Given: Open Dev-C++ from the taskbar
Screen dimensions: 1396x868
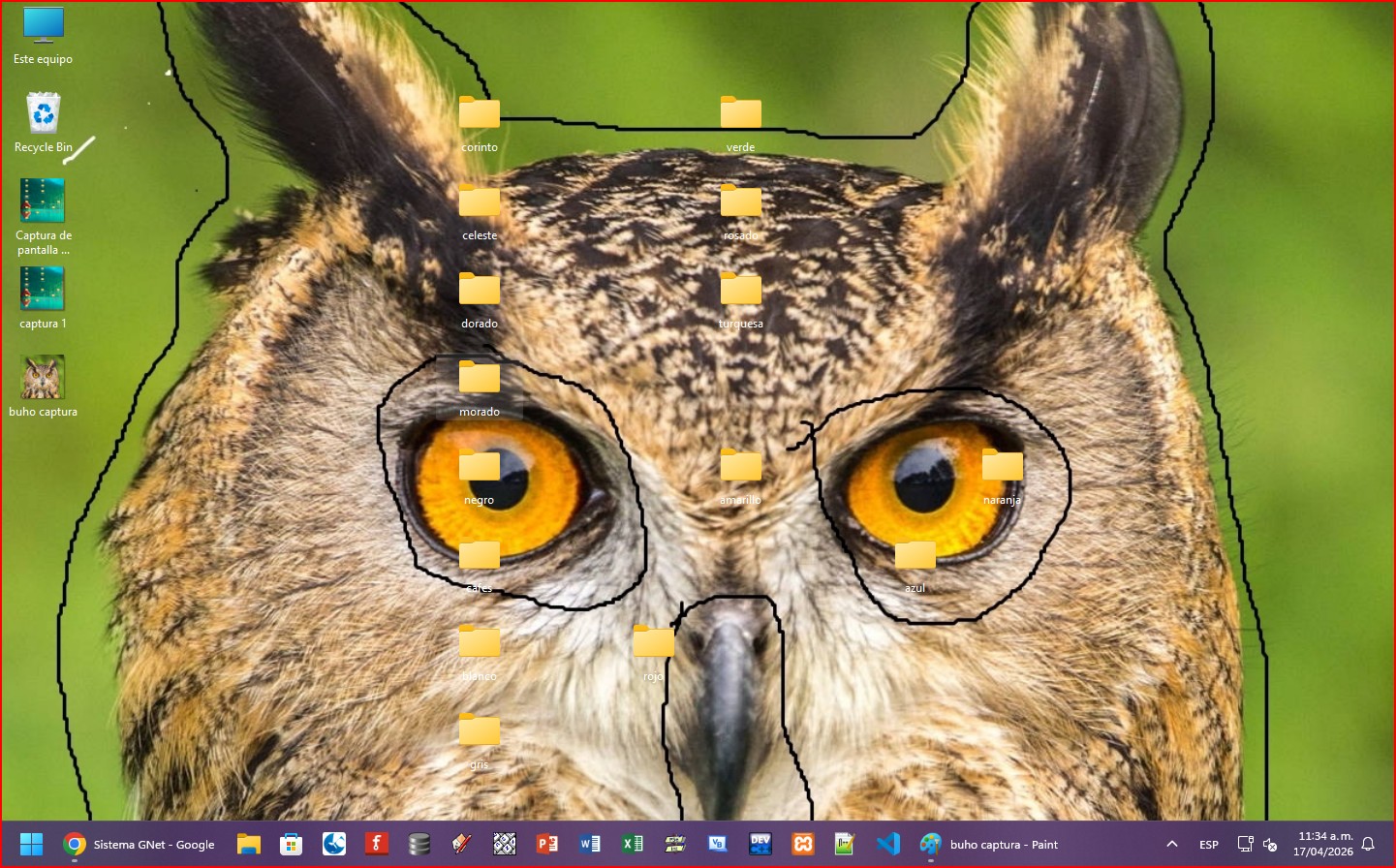Looking at the screenshot, I should pos(760,844).
